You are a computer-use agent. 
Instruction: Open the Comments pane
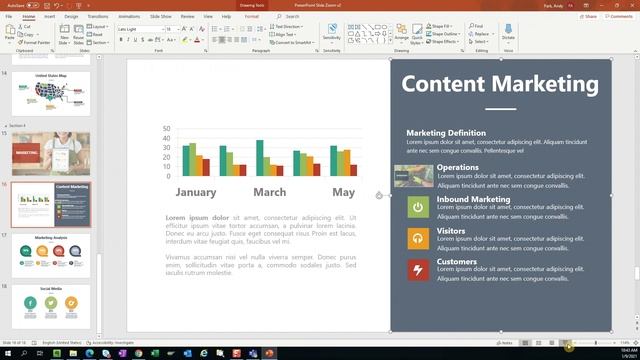[619, 16]
